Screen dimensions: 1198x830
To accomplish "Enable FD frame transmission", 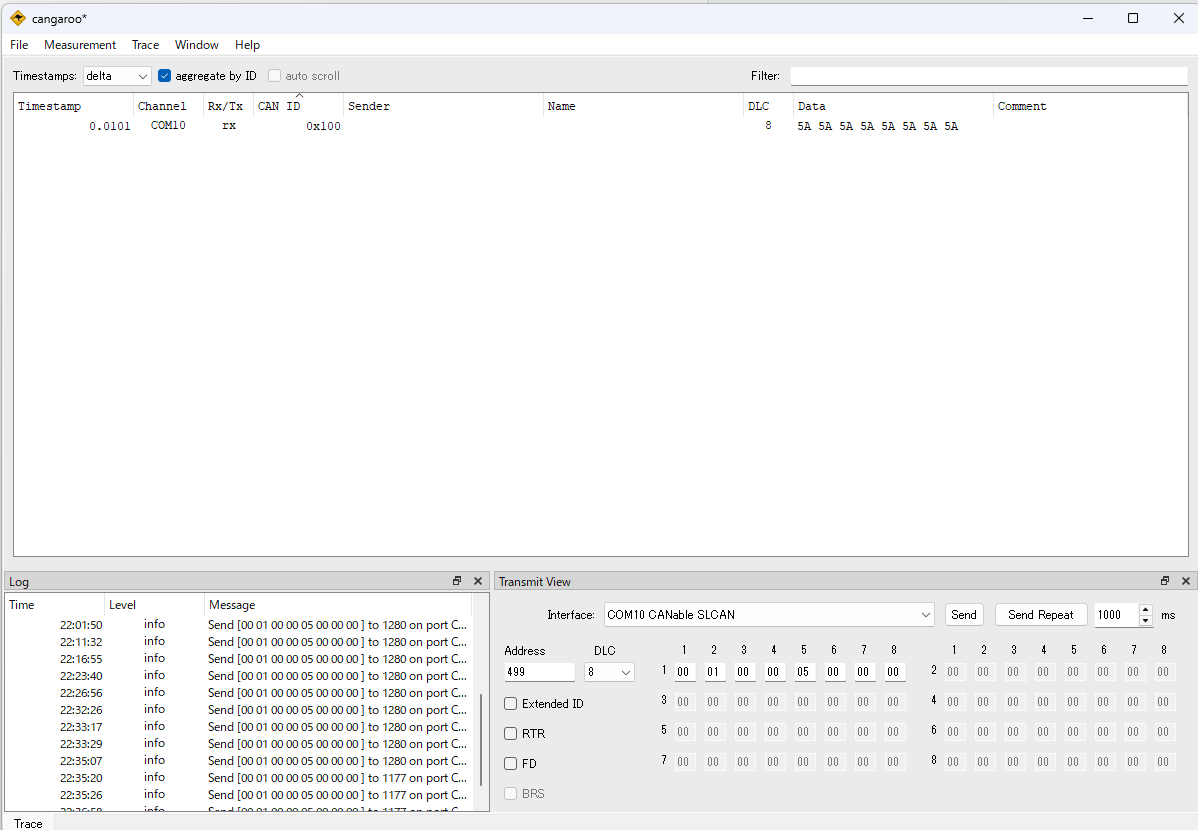I will pyautogui.click(x=510, y=763).
